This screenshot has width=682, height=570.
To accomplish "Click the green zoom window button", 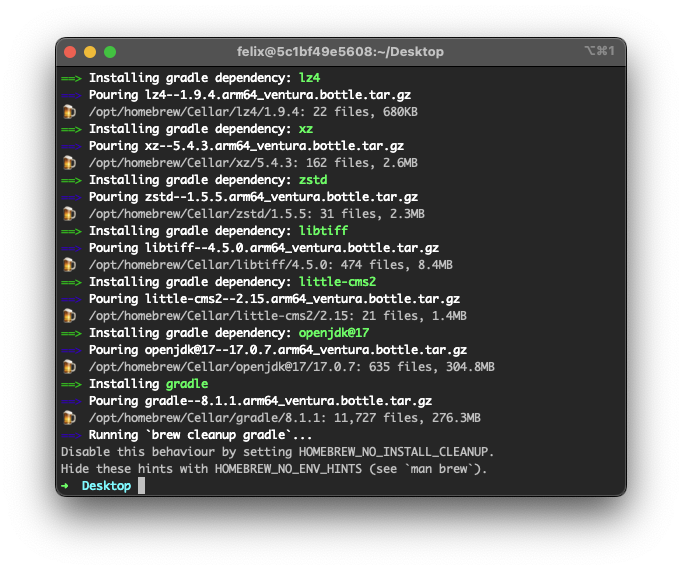I will (110, 52).
